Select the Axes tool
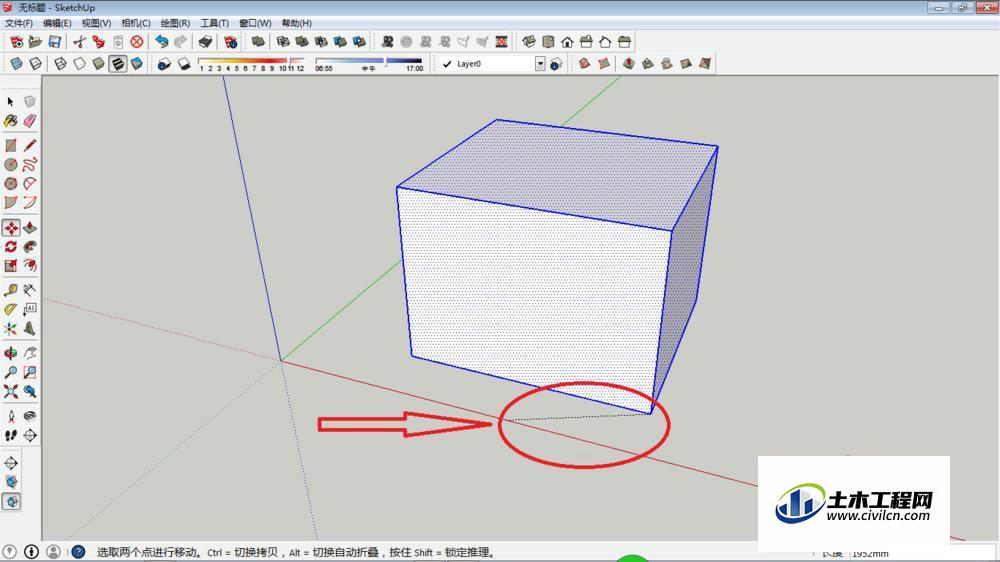The image size is (1000, 562). (10, 329)
